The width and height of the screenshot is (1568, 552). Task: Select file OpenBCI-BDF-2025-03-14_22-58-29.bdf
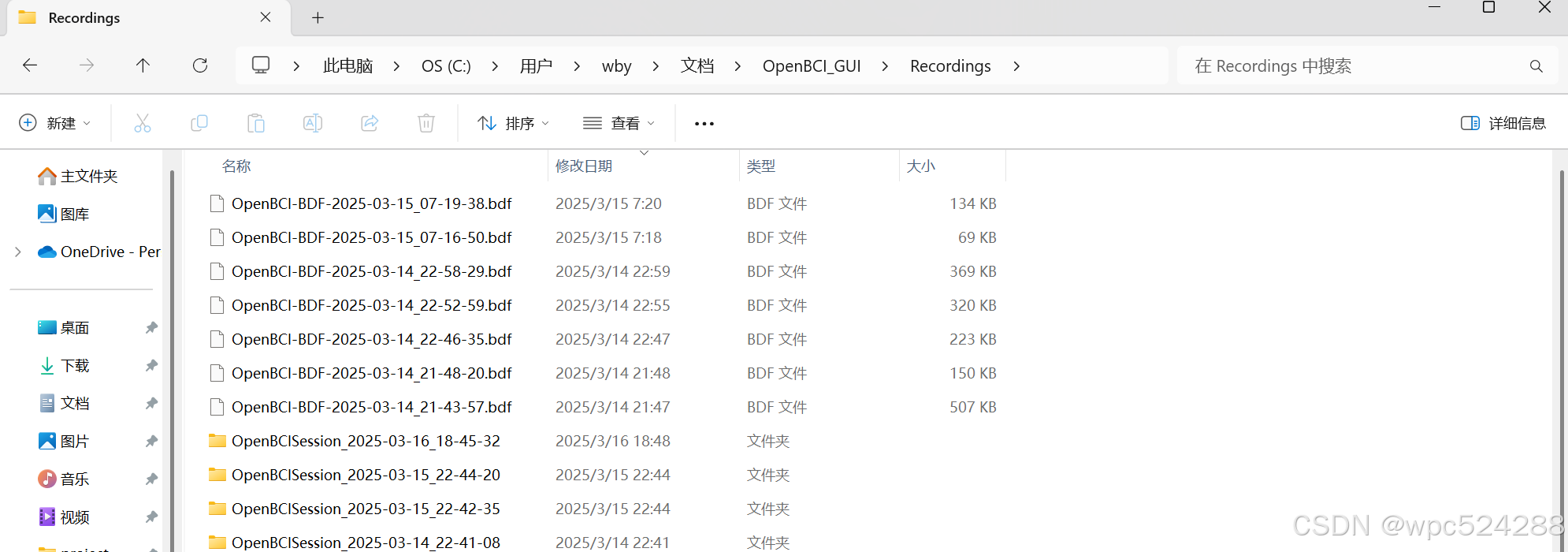tap(371, 271)
